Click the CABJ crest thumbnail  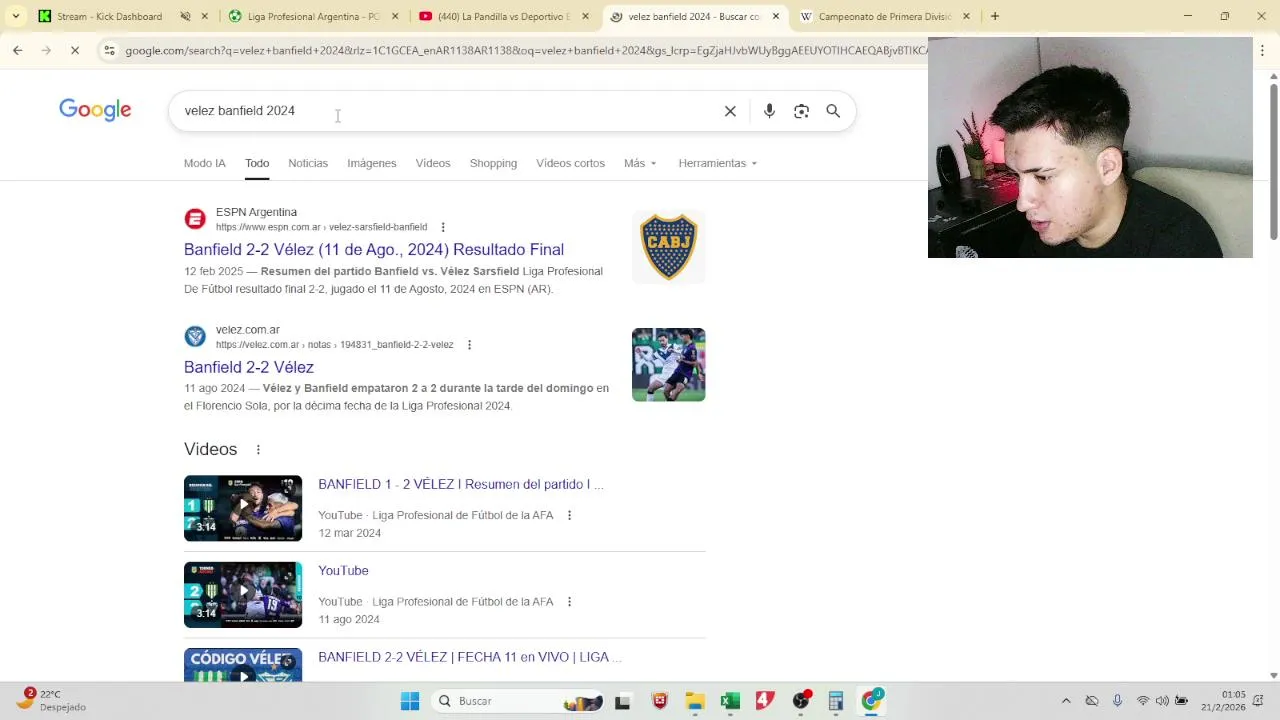pos(669,247)
